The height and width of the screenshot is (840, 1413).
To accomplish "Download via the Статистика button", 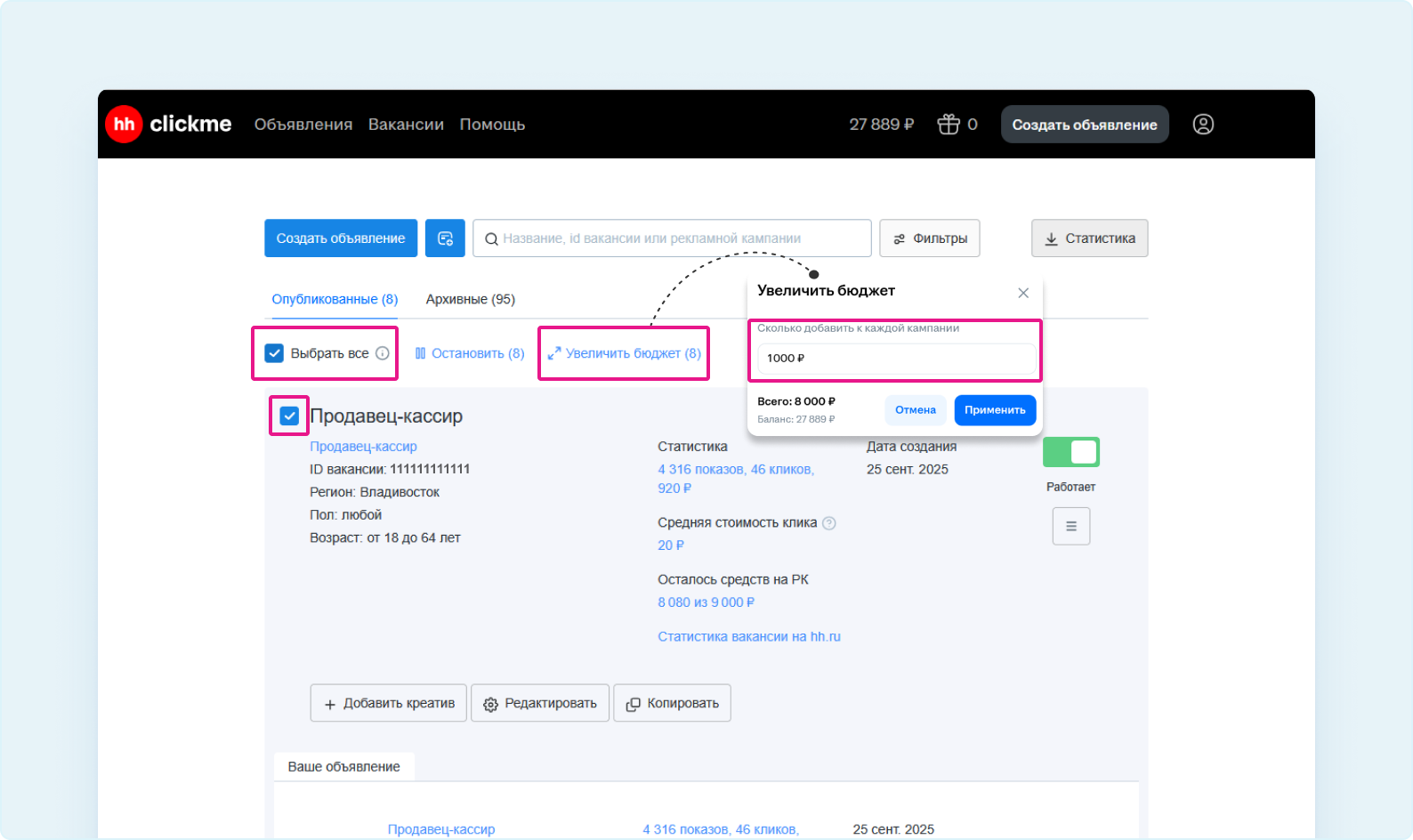I will 1090,238.
